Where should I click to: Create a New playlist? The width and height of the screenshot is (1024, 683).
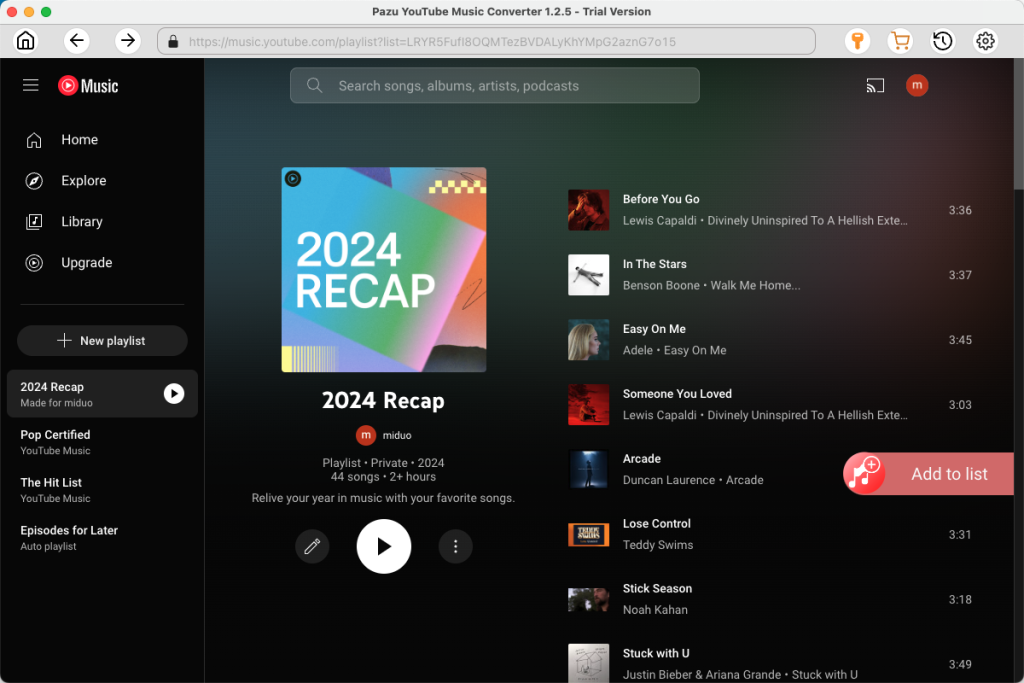101,340
